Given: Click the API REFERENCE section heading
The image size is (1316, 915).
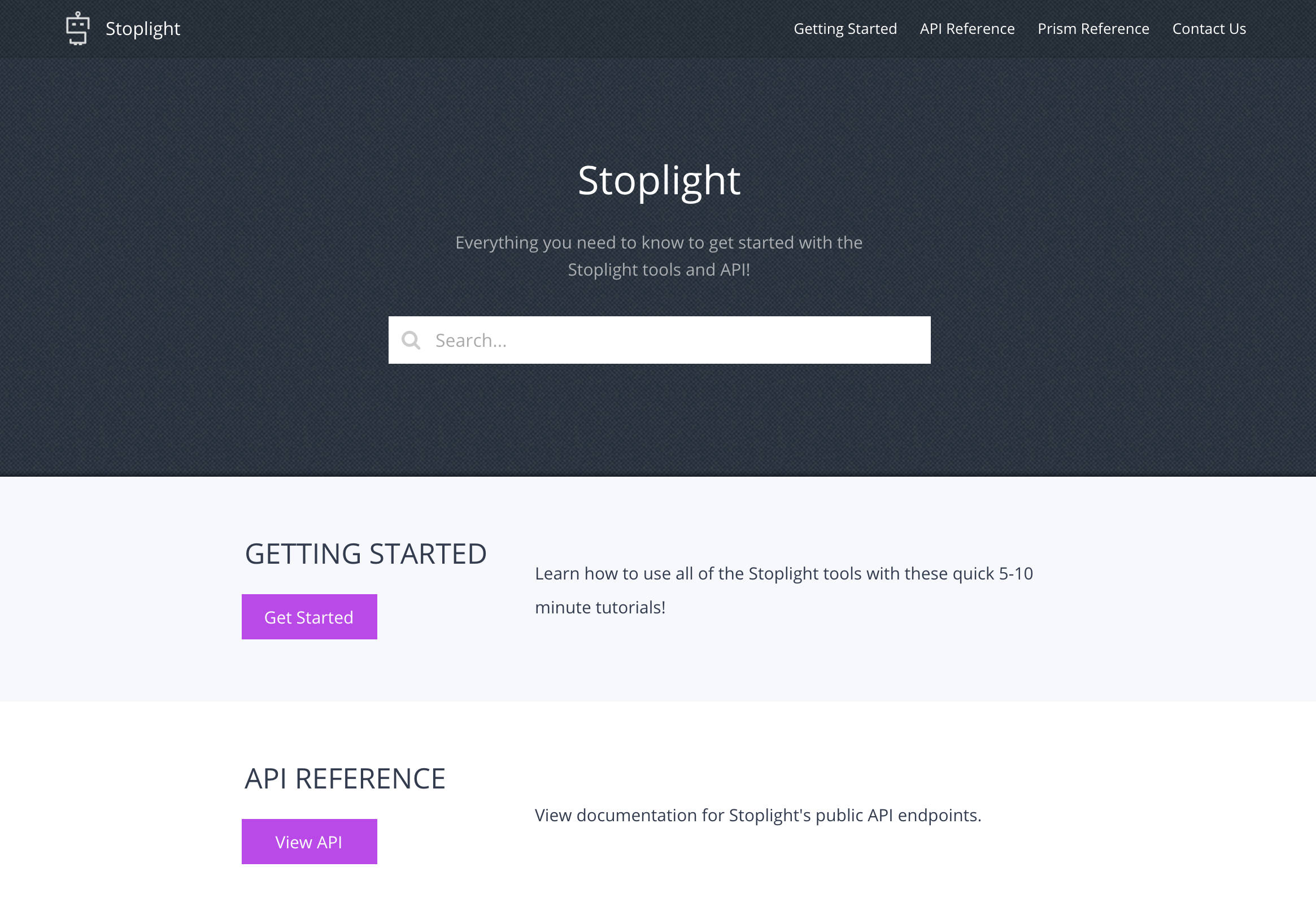Looking at the screenshot, I should click(x=345, y=778).
